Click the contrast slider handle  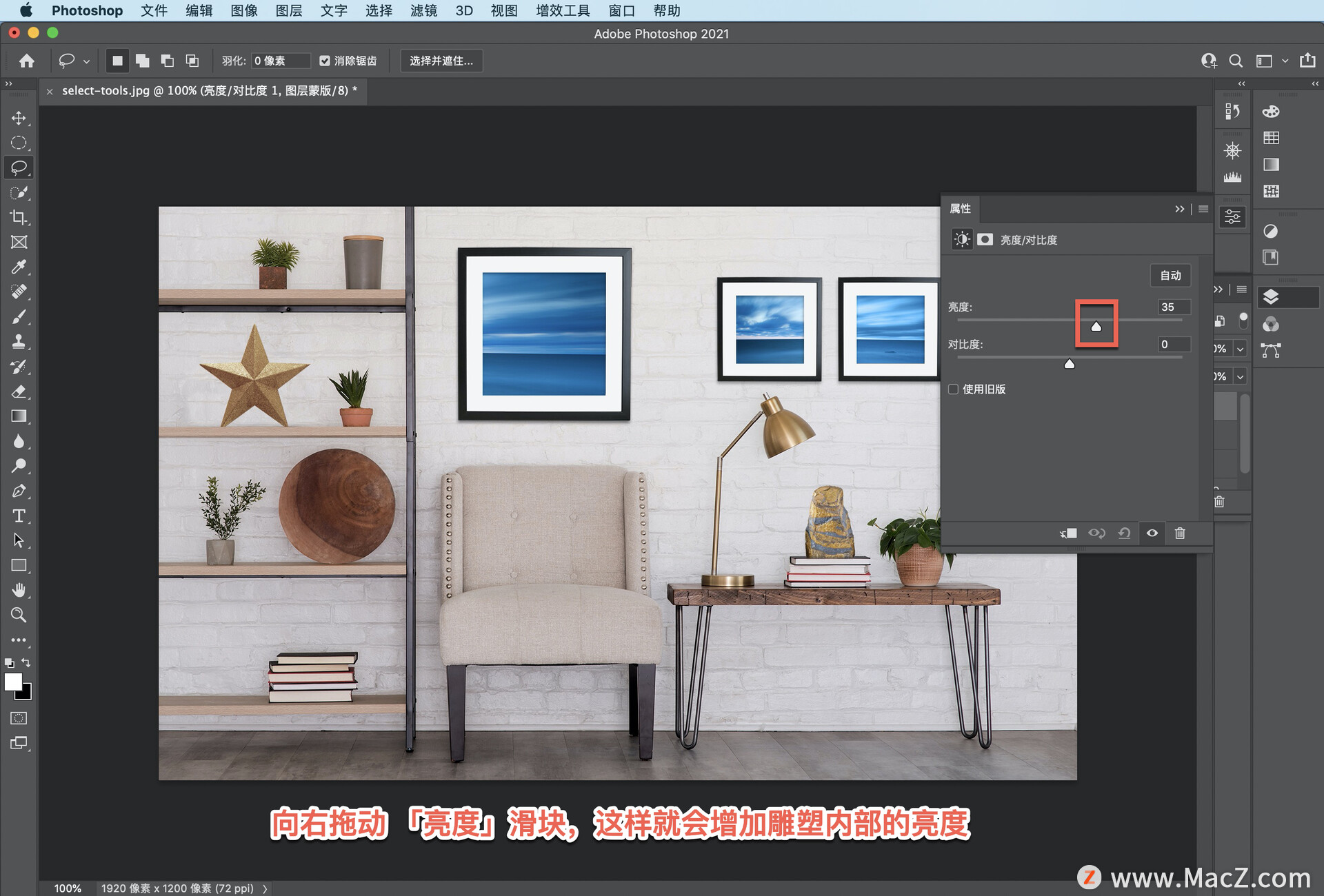(1070, 364)
